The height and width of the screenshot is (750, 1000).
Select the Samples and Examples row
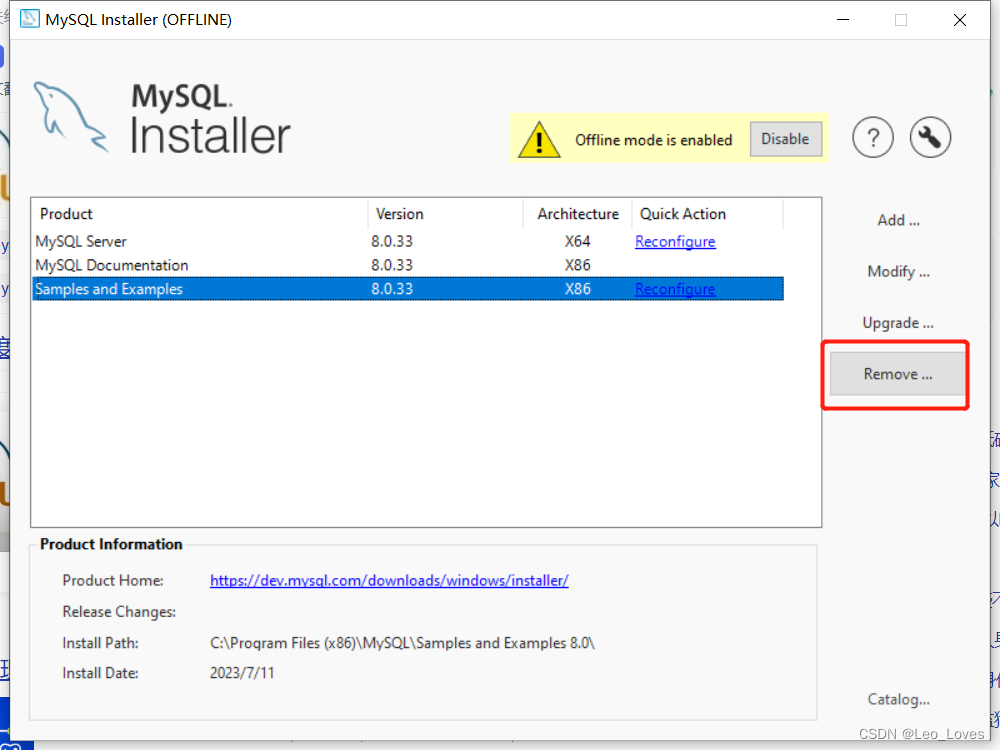(200, 289)
